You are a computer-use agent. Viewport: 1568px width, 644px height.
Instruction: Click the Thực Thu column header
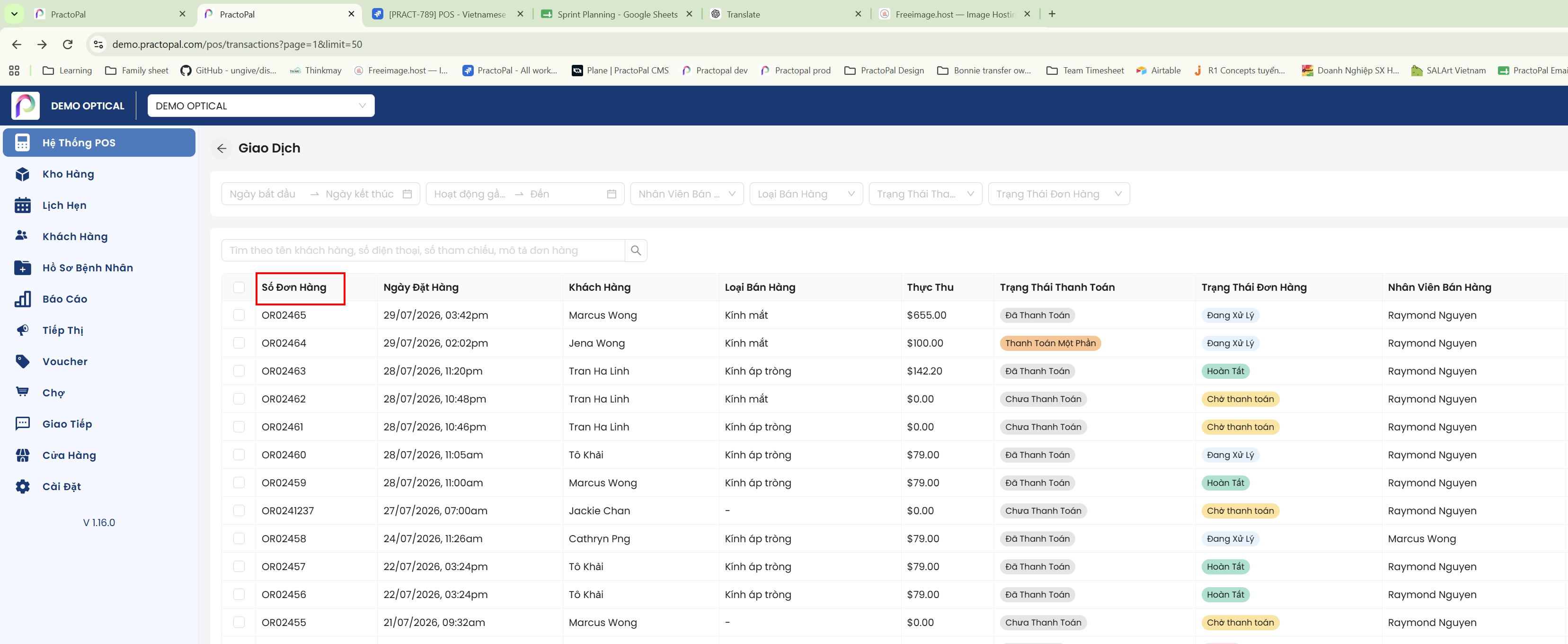(x=930, y=287)
